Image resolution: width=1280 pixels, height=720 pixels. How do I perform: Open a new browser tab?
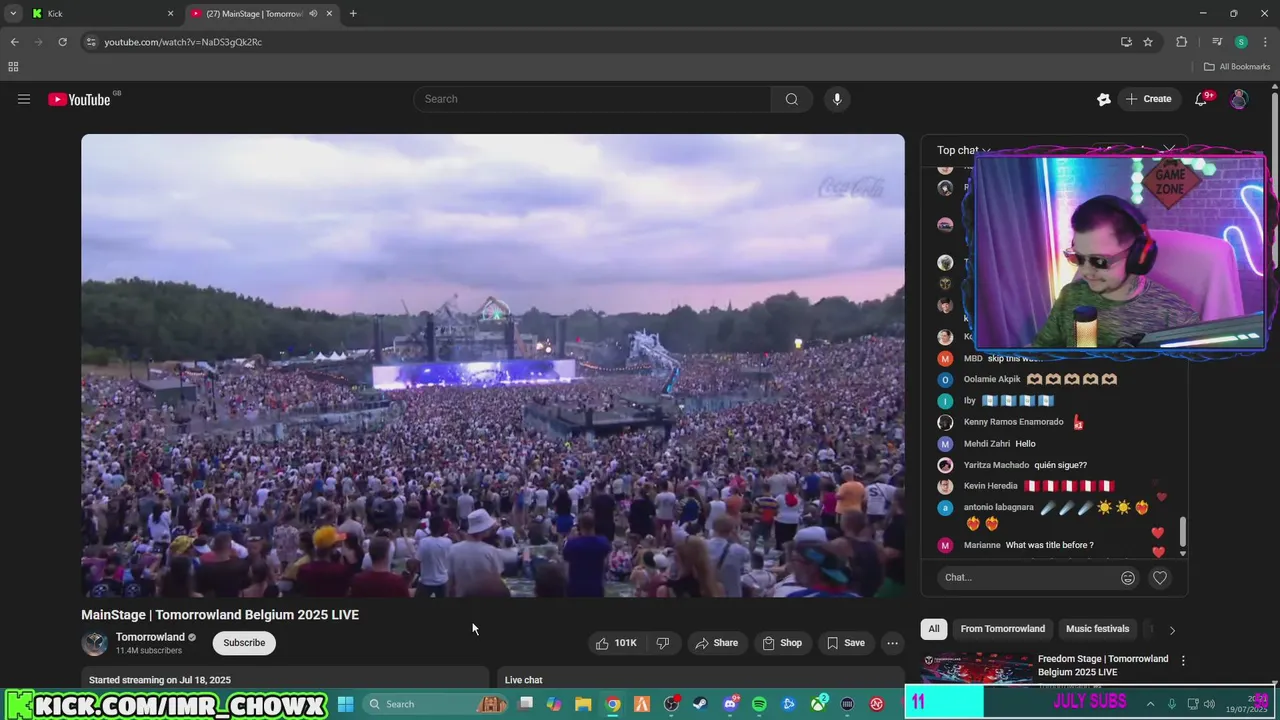coord(353,14)
